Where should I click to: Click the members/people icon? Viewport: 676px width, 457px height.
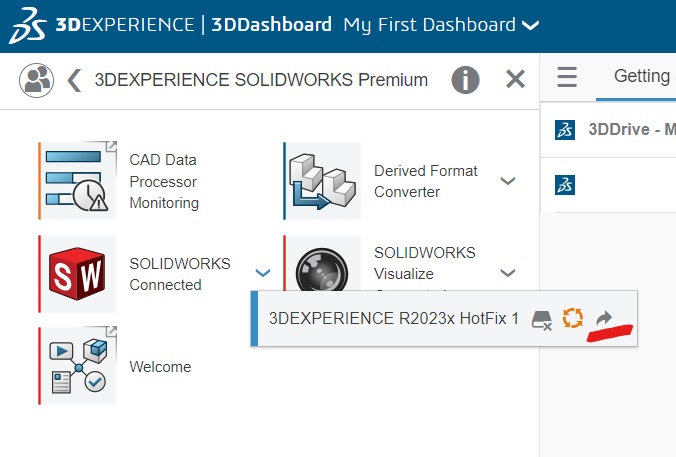pyautogui.click(x=36, y=80)
